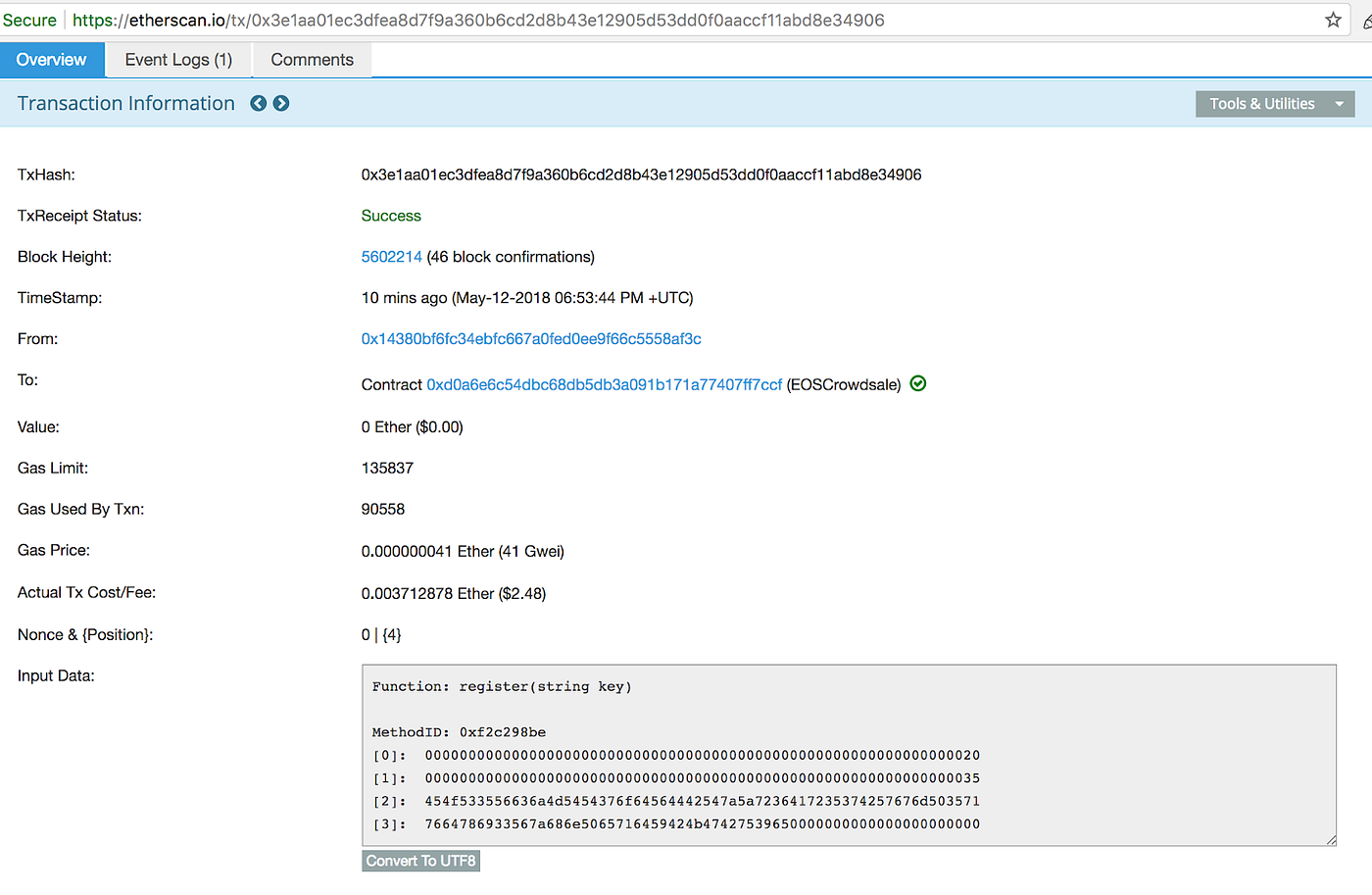The height and width of the screenshot is (895, 1372).
Task: Click the Block Height label
Action: point(65,257)
